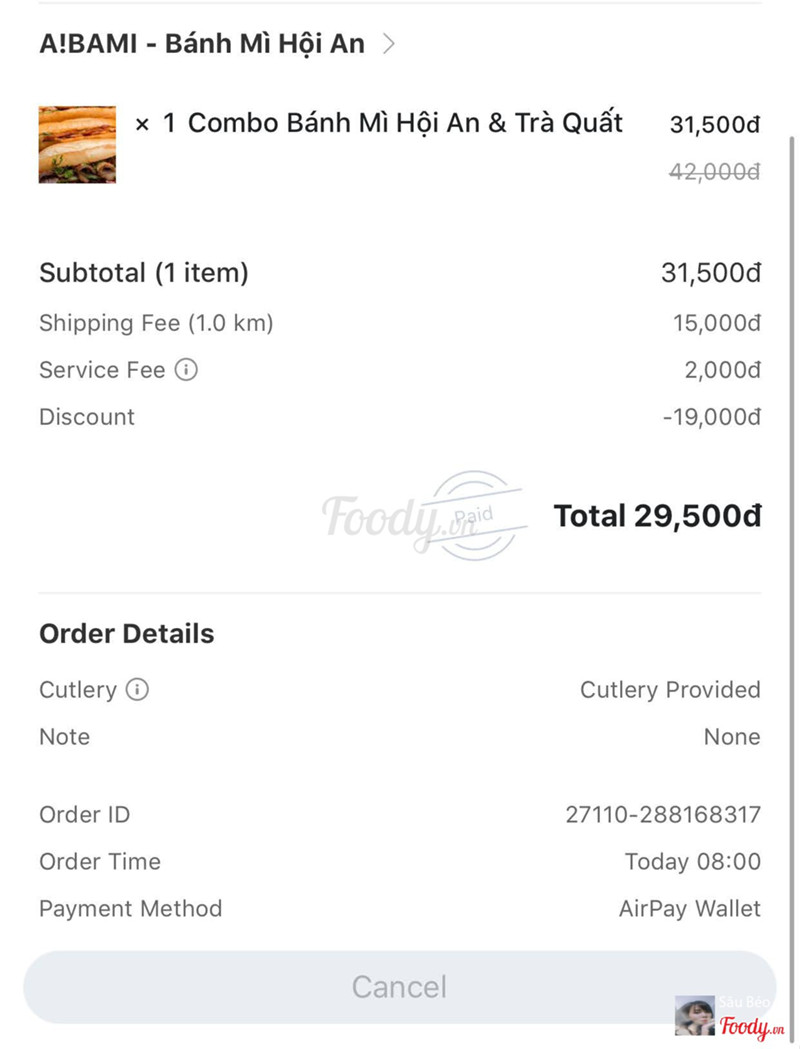Click the Order Details section heading
Screen dimensions: 800x1049
[126, 634]
